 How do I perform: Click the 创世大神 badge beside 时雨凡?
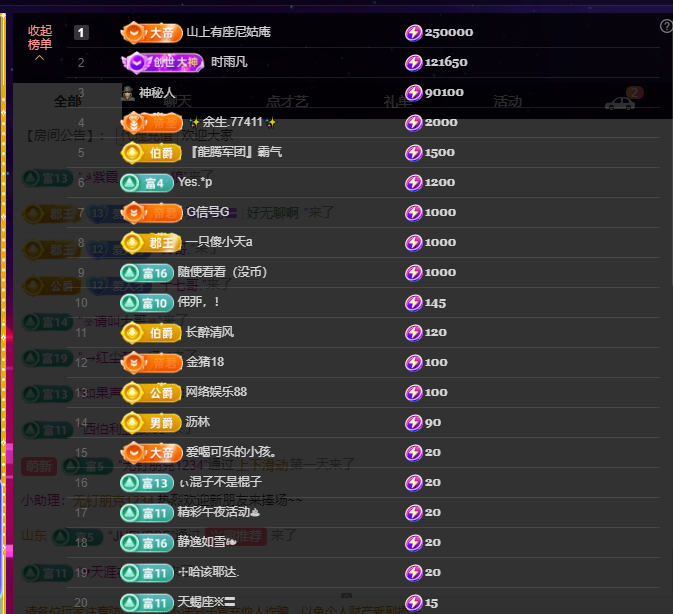click(x=162, y=63)
